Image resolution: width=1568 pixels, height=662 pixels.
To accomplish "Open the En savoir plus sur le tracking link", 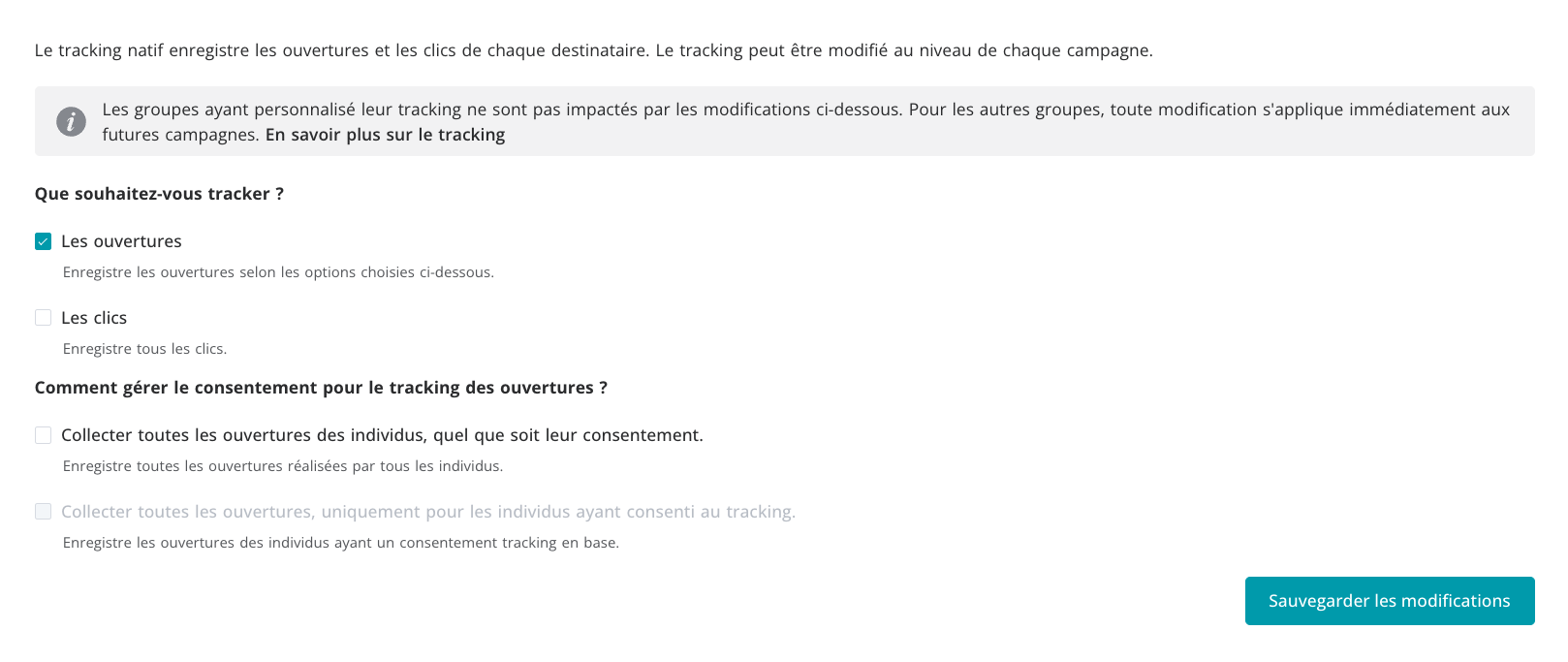I will click(385, 135).
